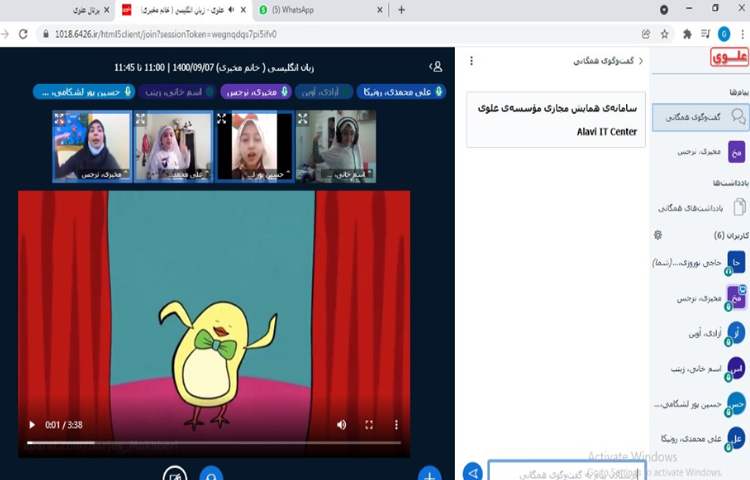The width and height of the screenshot is (750, 480).
Task: Fullscreen the حسین پور webcam
Action: pyautogui.click(x=221, y=119)
